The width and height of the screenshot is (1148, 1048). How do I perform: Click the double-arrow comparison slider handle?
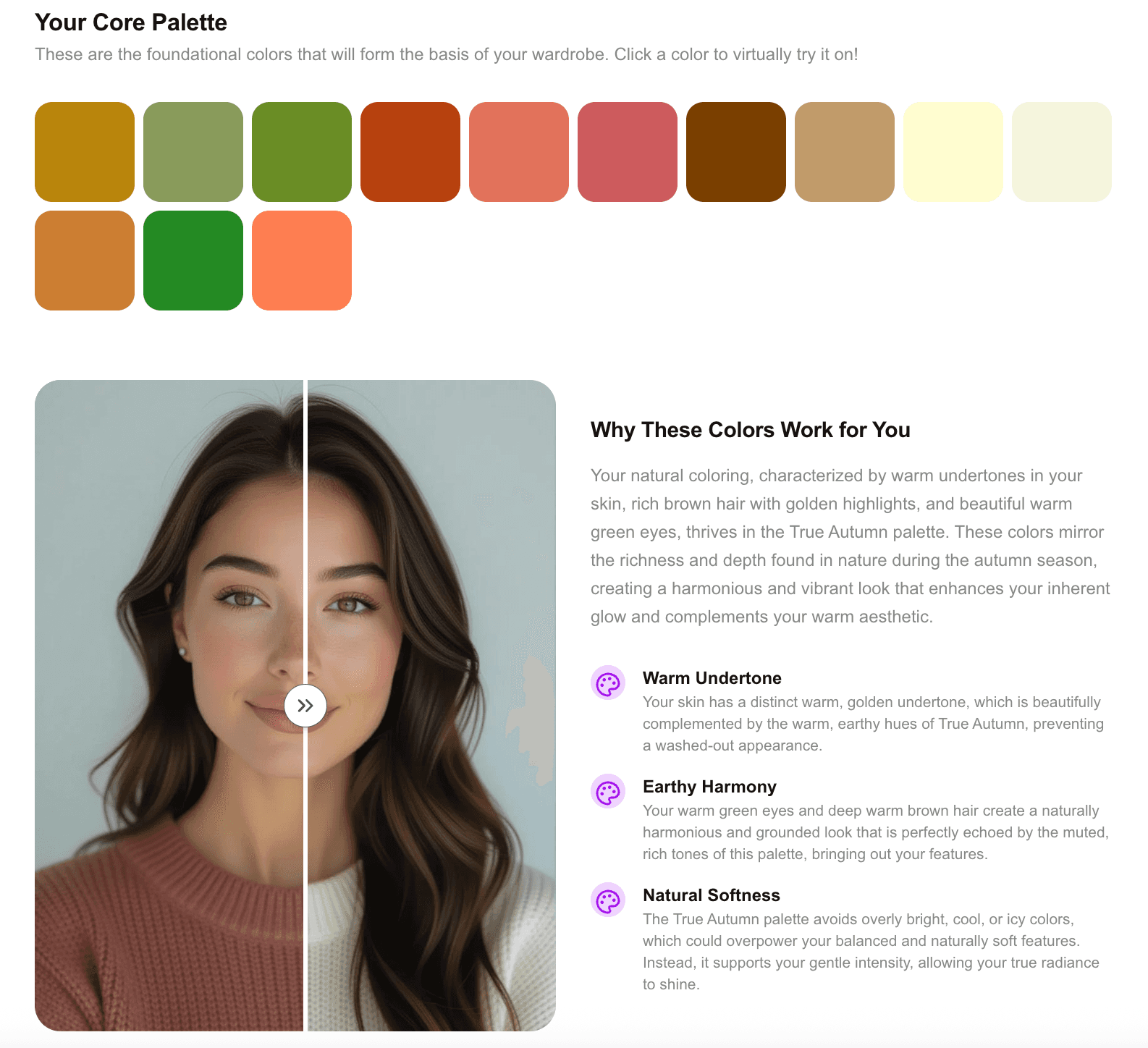click(305, 706)
